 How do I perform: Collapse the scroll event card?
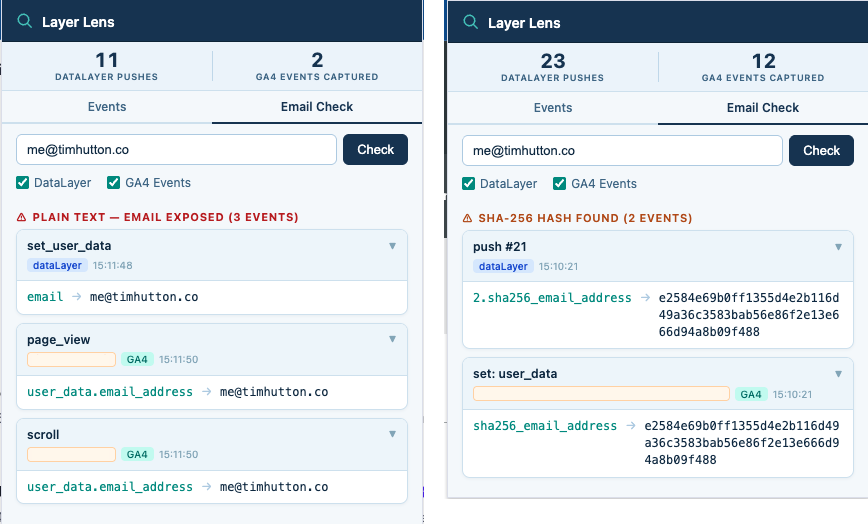point(392,434)
